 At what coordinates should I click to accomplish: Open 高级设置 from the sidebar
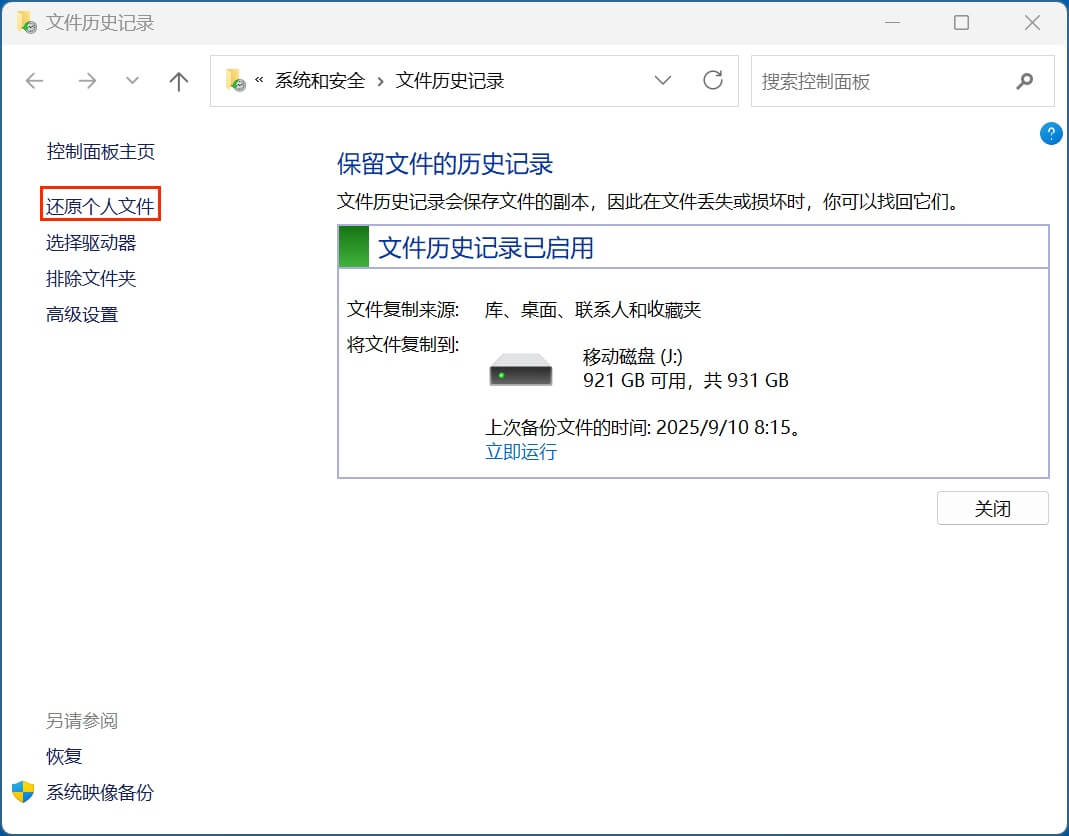[x=81, y=314]
